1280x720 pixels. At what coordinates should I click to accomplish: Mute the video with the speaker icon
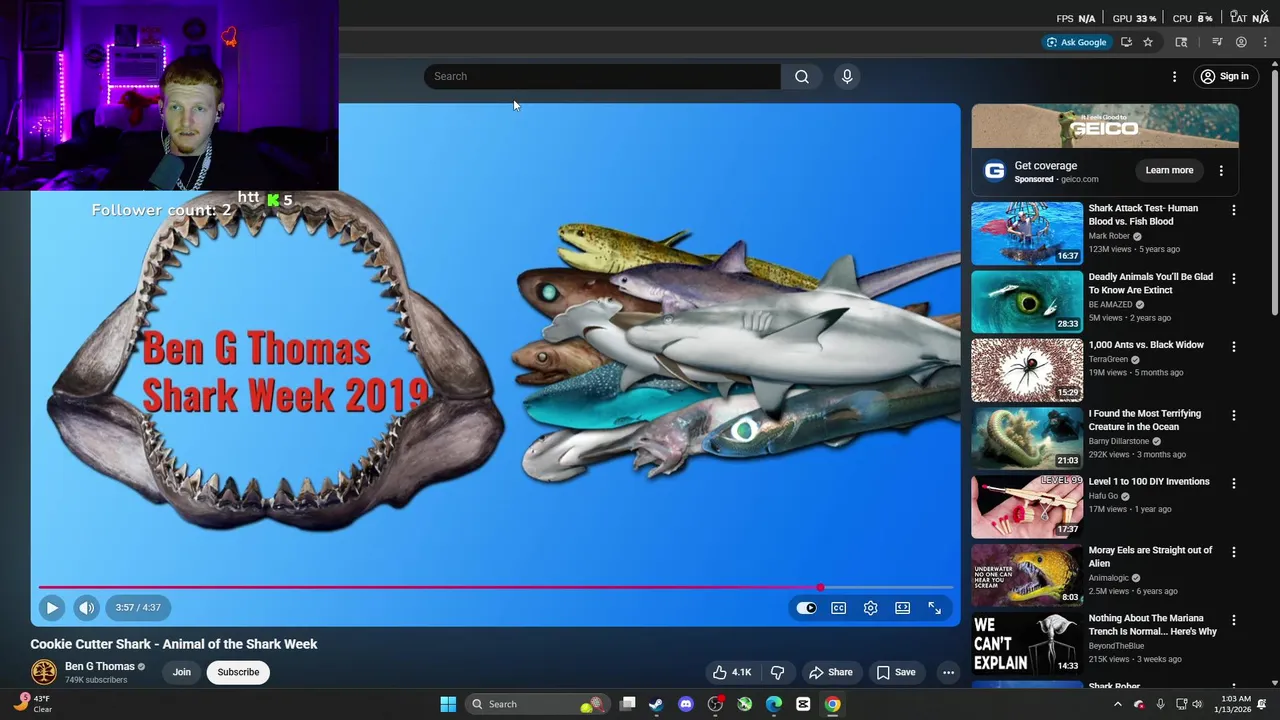[87, 607]
